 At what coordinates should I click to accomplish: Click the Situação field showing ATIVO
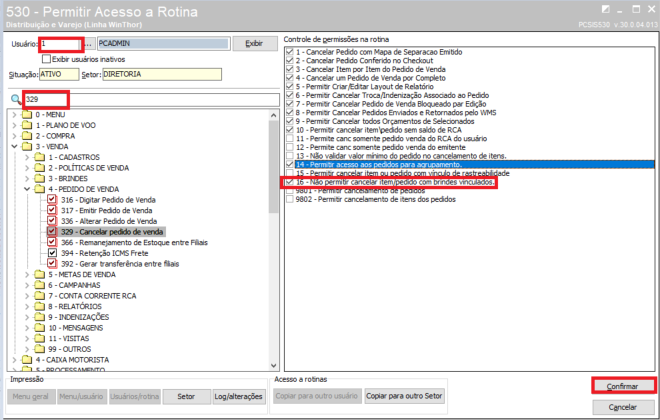tap(59, 74)
